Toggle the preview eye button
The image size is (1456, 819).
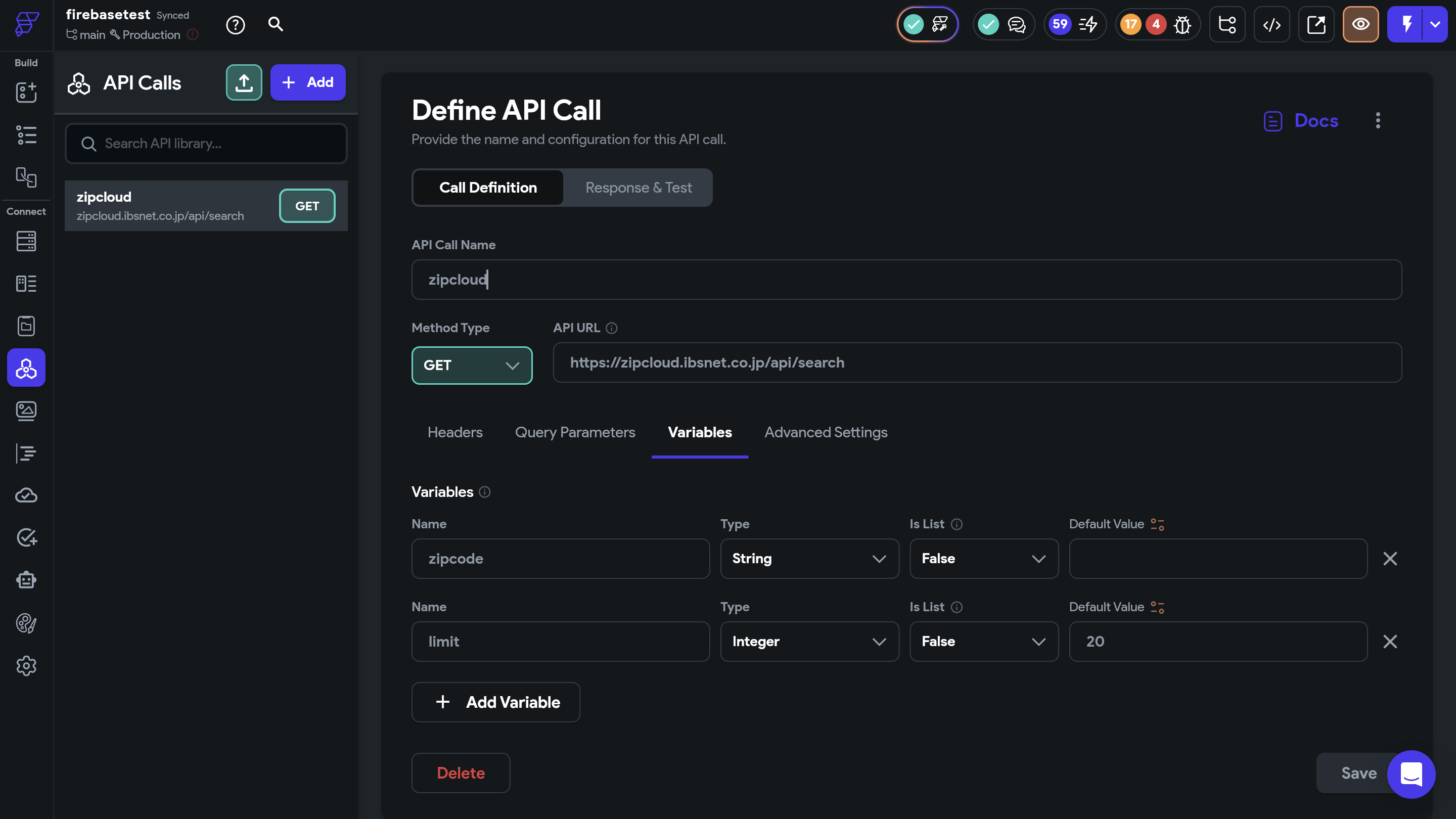coord(1360,24)
